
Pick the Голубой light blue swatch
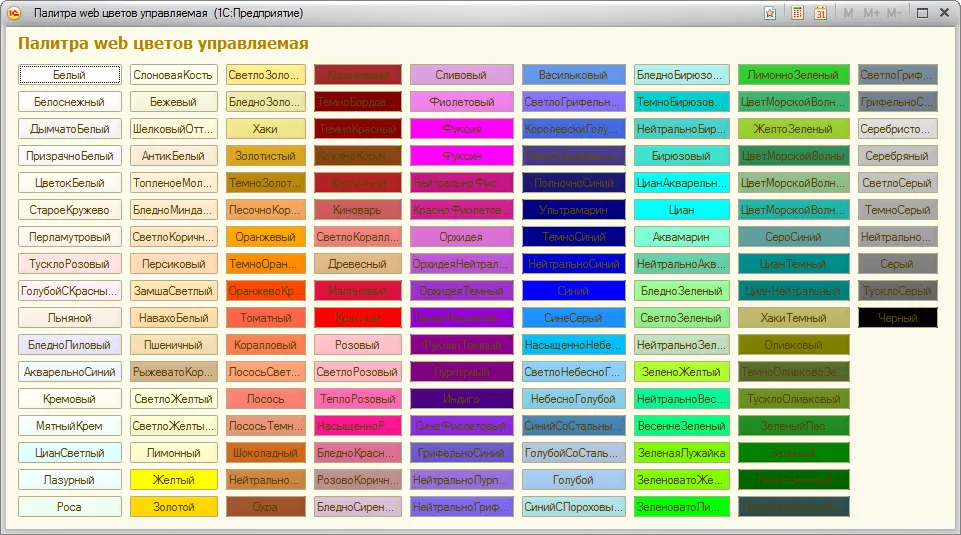(x=574, y=479)
